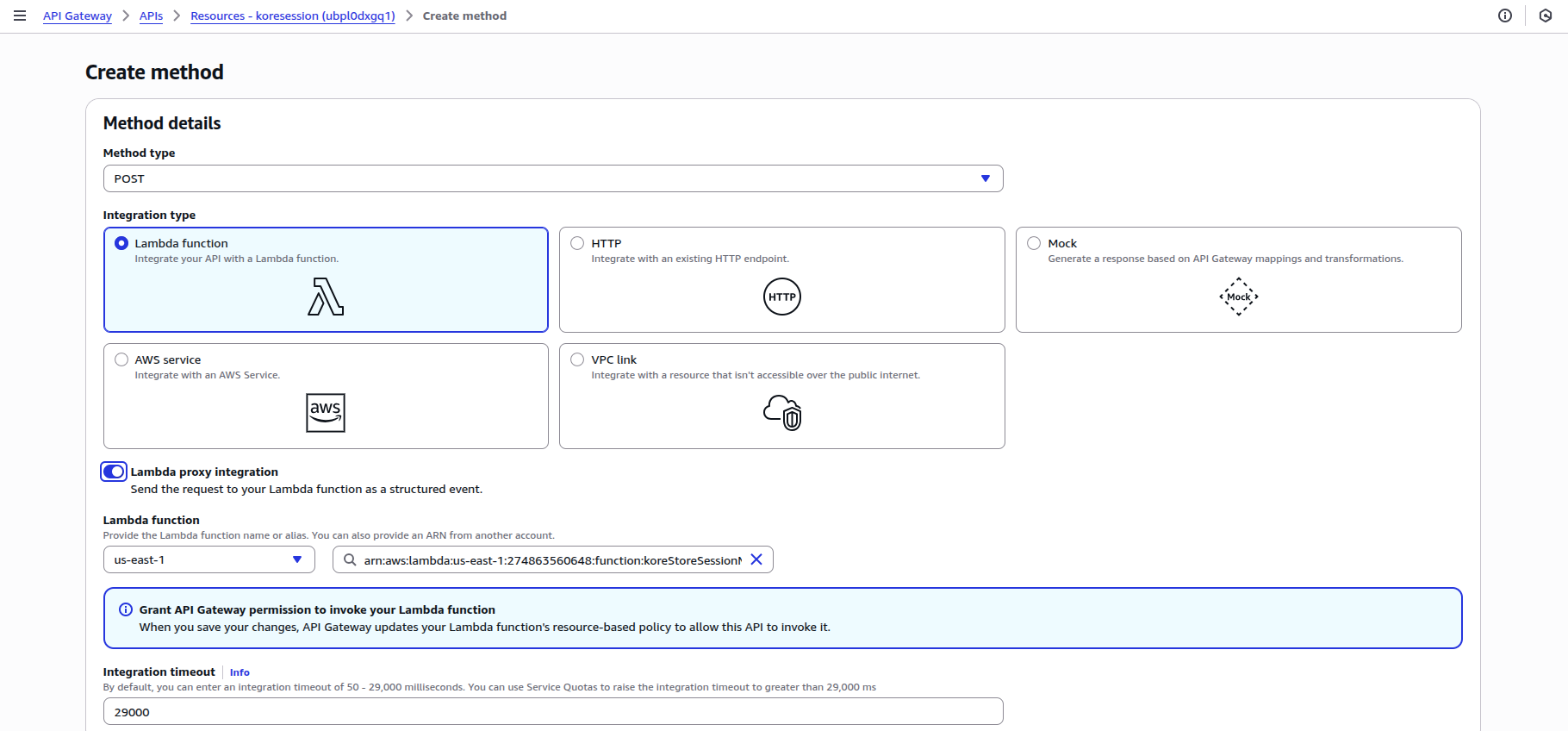
Task: Open the hamburger navigation menu
Action: click(20, 16)
